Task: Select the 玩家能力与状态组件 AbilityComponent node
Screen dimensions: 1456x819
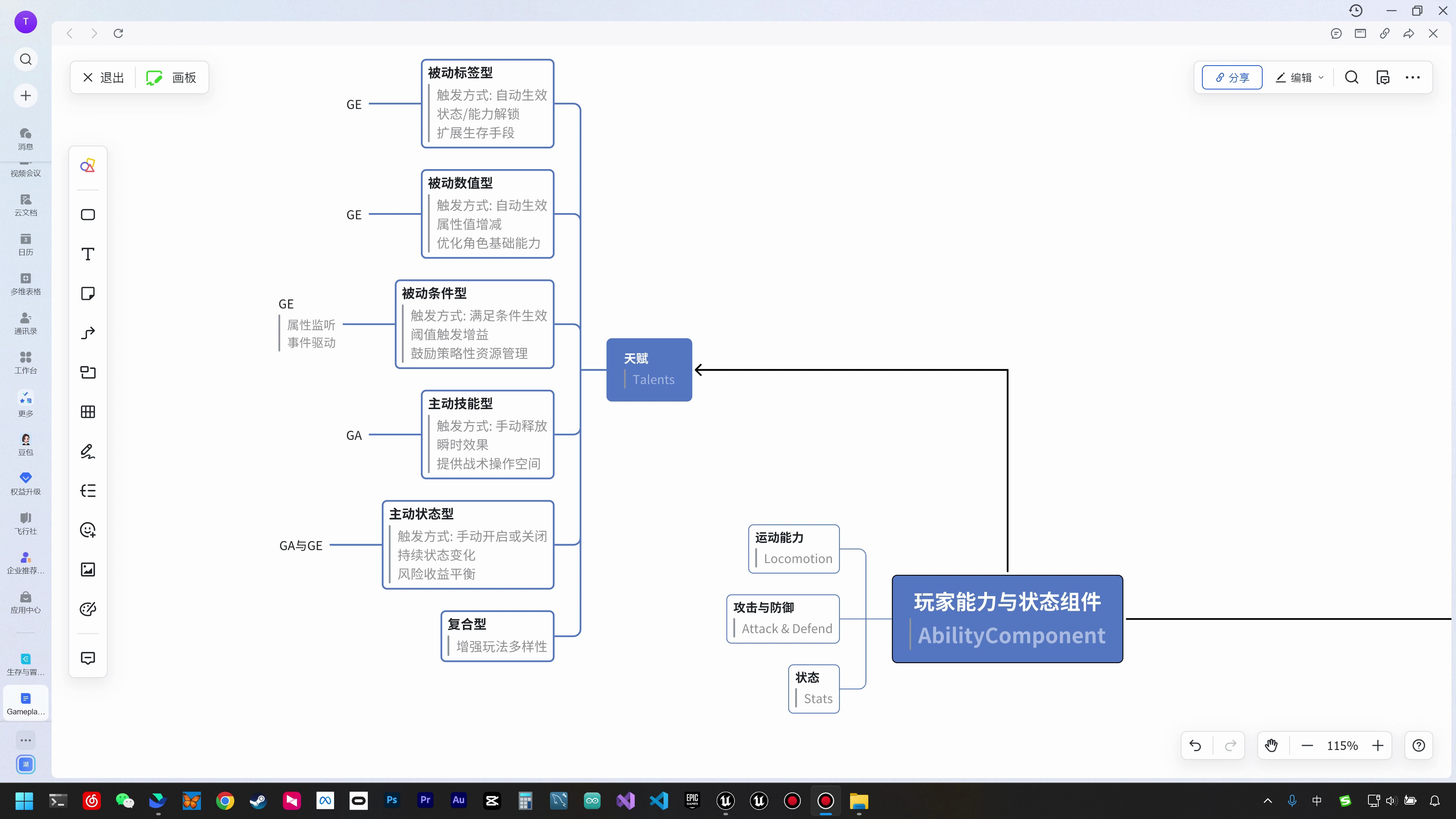Action: pyautogui.click(x=1007, y=619)
